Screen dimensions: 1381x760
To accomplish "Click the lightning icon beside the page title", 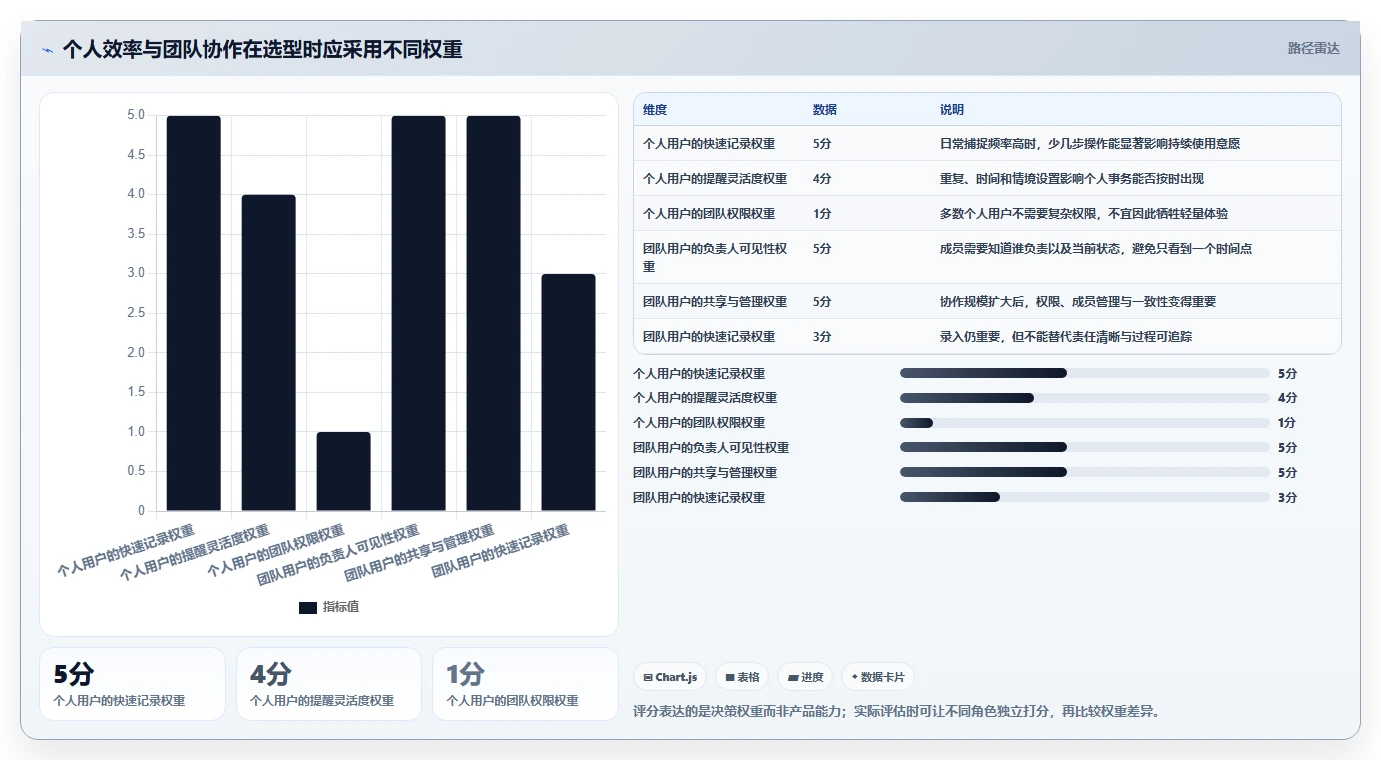I will click(47, 50).
